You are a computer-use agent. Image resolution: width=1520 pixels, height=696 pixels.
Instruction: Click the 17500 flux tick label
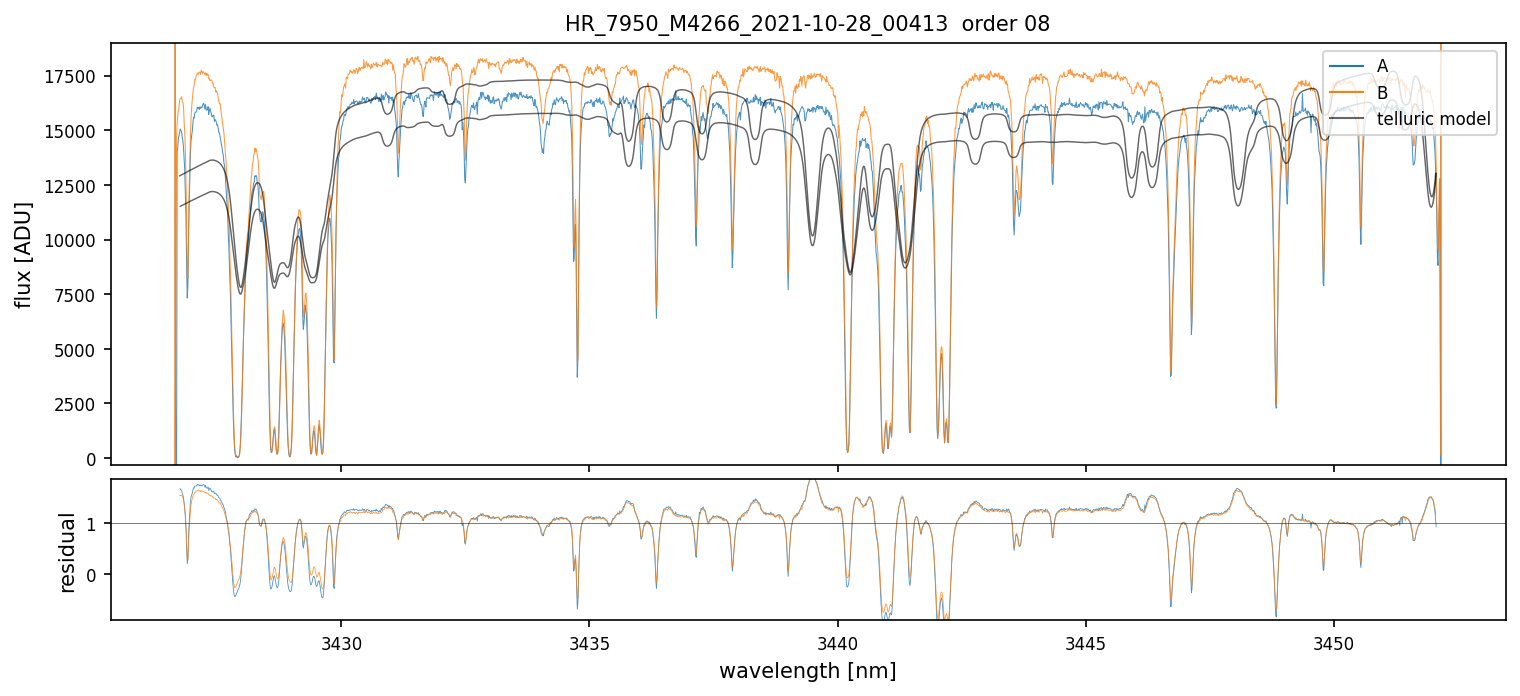74,77
